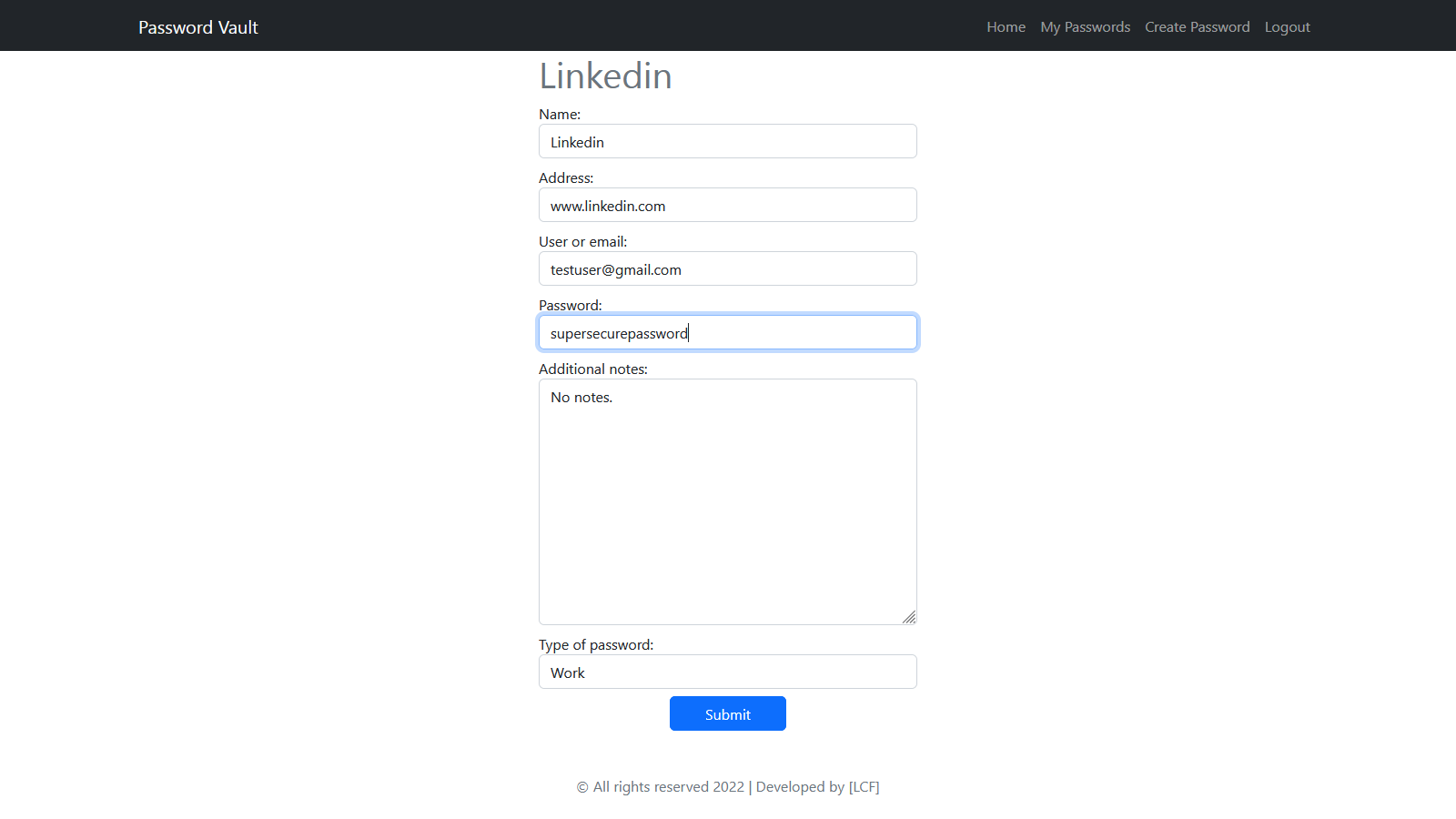
Task: Click the "Password:" field label
Action: 571,305
